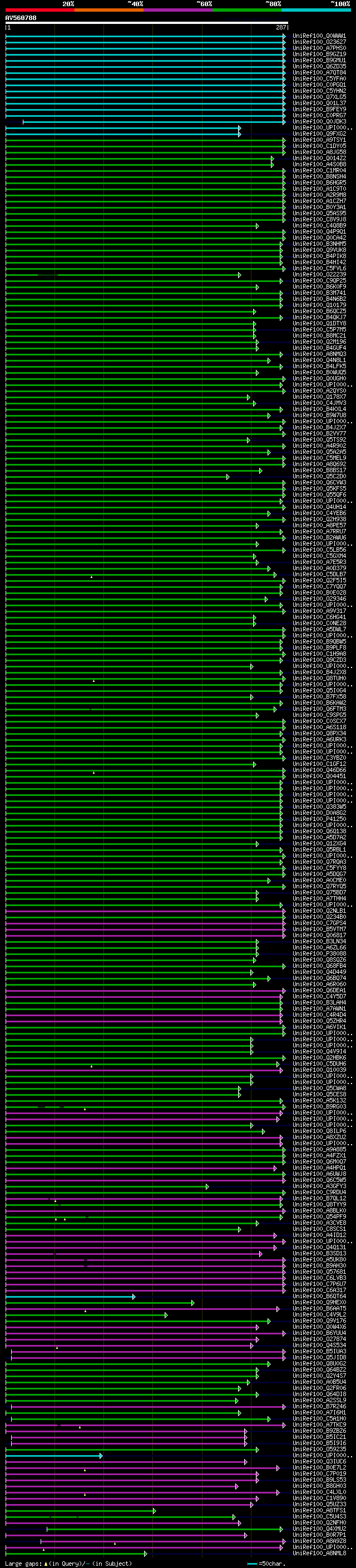This screenshot has height=1568, width=356.
Task: Select the UniRef100_A7TKC9 label
Action: [x=319, y=1424]
